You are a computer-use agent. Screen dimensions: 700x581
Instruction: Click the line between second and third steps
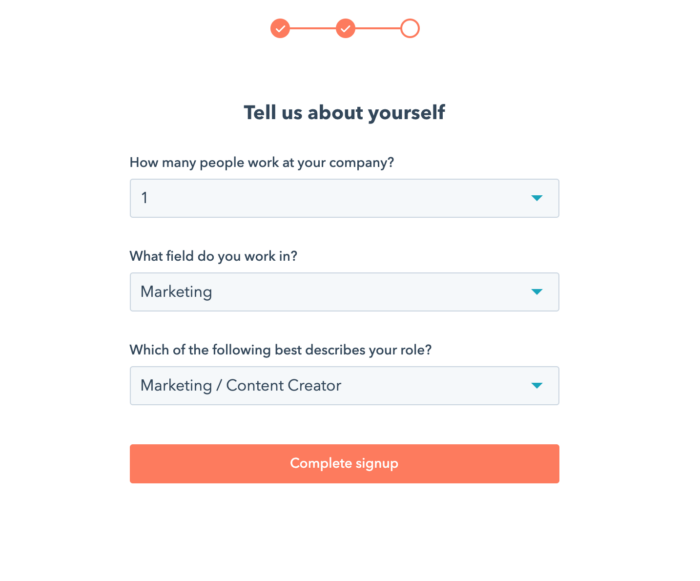point(377,28)
